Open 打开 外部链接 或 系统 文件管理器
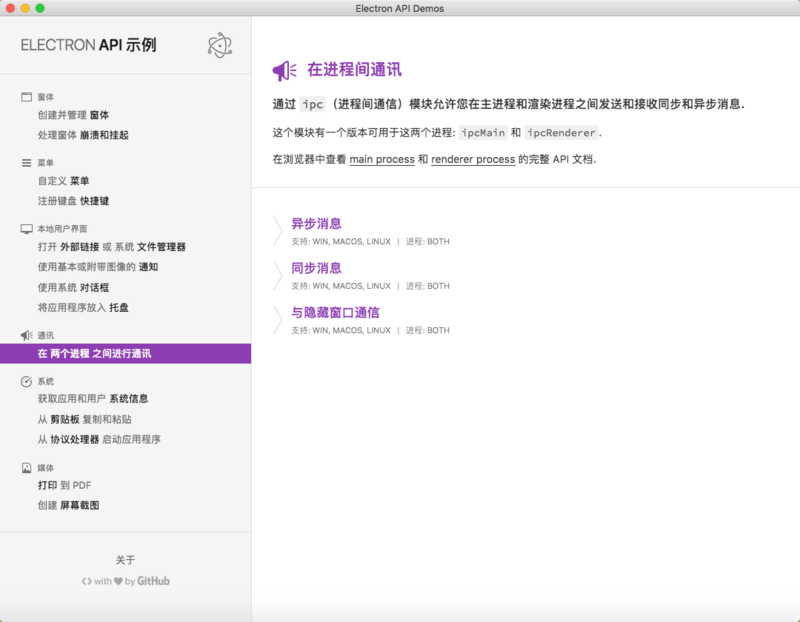Viewport: 800px width, 622px height. pyautogui.click(x=112, y=247)
